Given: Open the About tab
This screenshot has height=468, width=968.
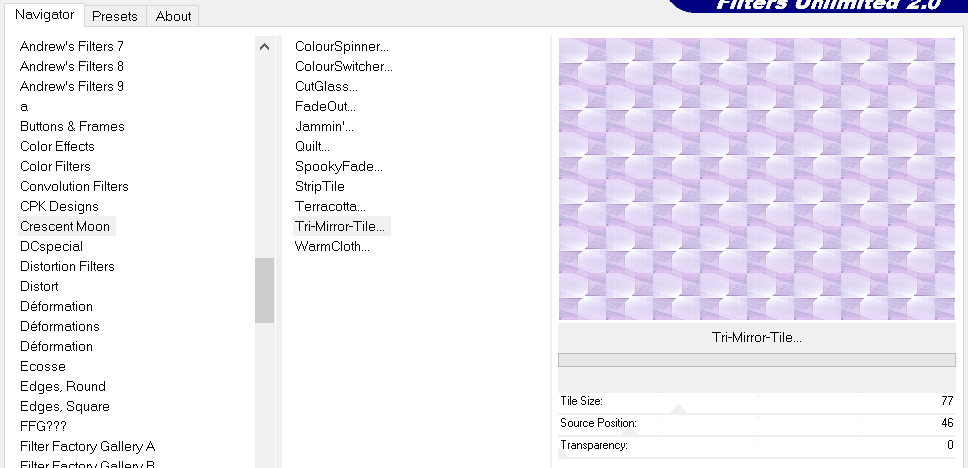Looking at the screenshot, I should click(x=173, y=16).
